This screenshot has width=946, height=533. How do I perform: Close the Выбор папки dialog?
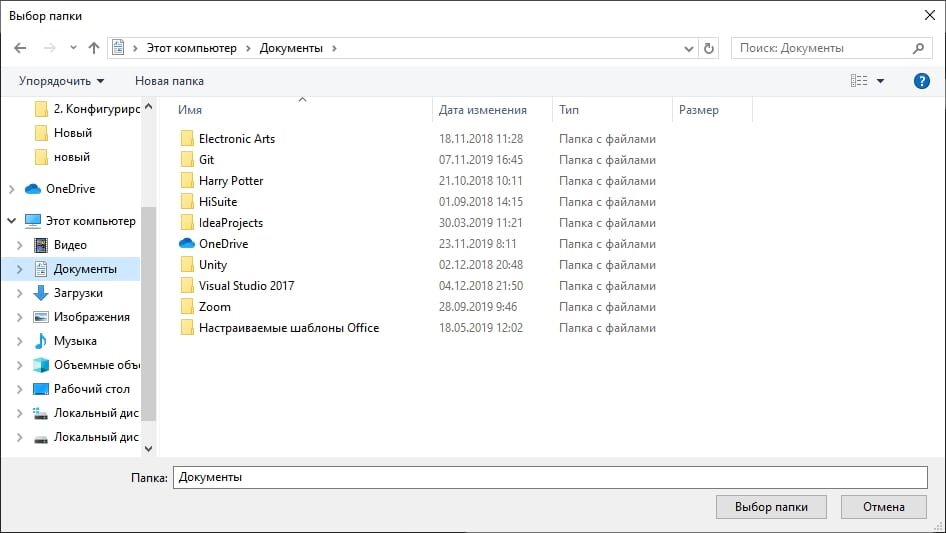coord(930,16)
